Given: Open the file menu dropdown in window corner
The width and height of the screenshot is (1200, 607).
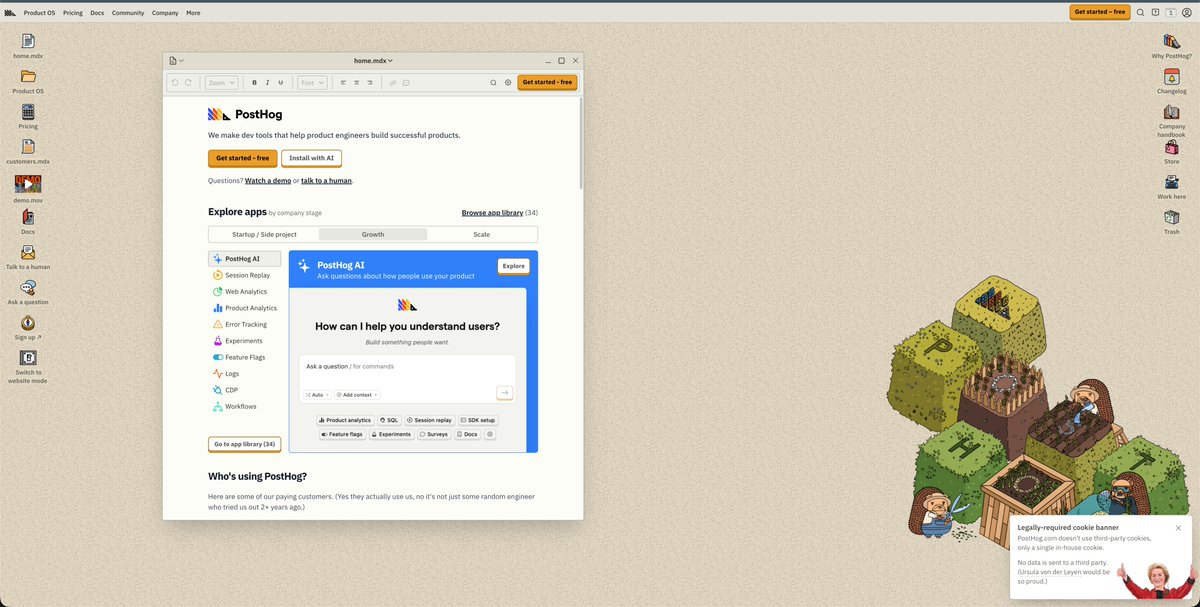Looking at the screenshot, I should (176, 61).
